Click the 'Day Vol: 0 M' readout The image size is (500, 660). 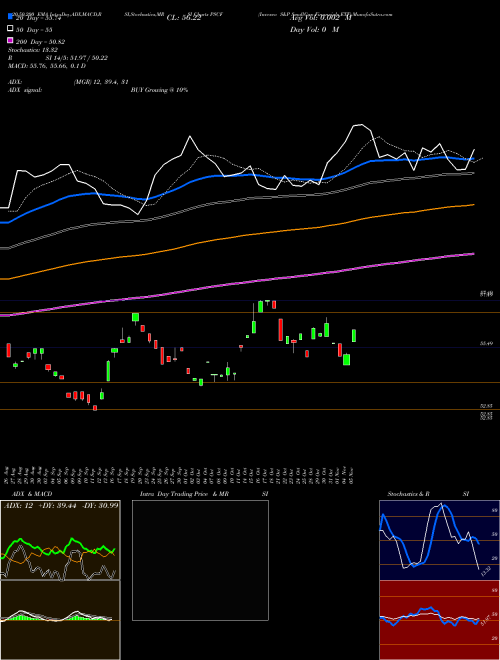pos(314,30)
